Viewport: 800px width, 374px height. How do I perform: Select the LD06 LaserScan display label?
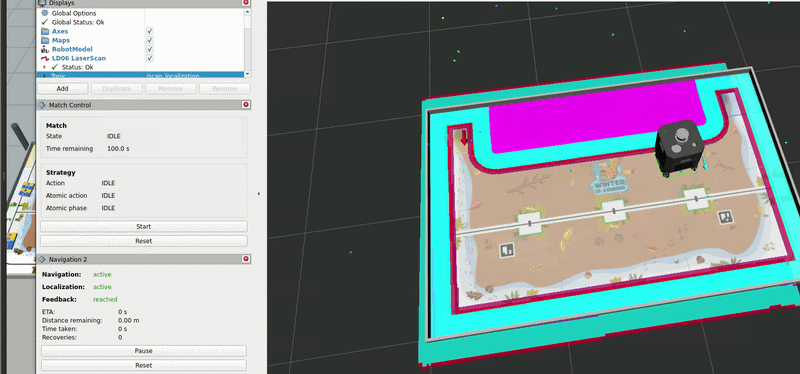click(x=79, y=58)
